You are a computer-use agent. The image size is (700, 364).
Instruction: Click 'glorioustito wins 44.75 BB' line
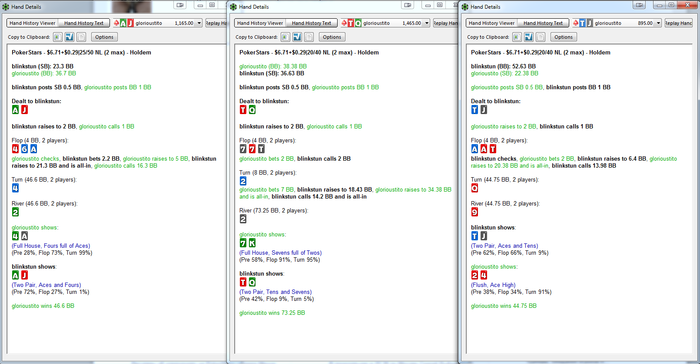click(504, 306)
